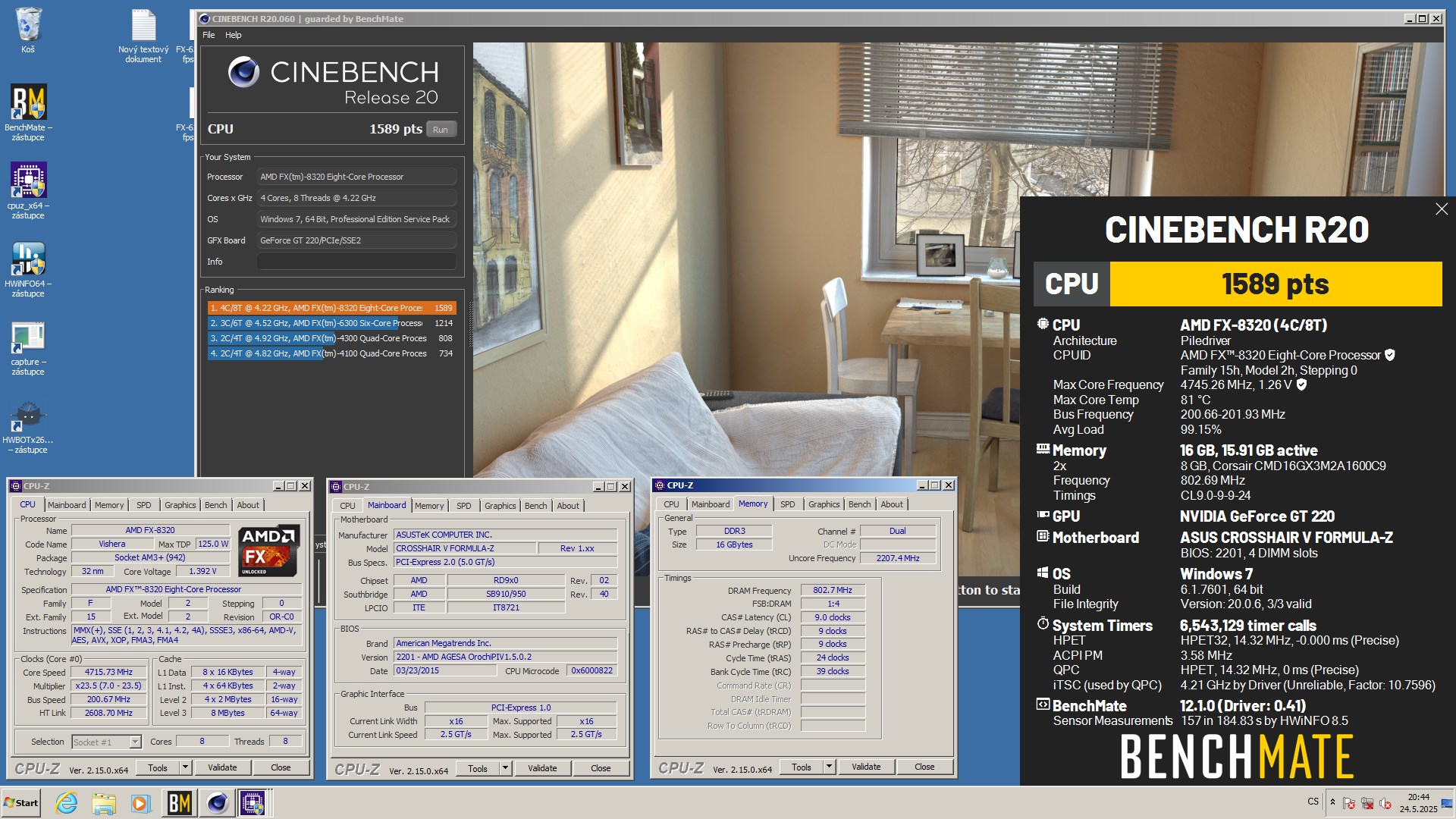
Task: Open the Bench tab in the middle CPU-Z window
Action: click(536, 506)
